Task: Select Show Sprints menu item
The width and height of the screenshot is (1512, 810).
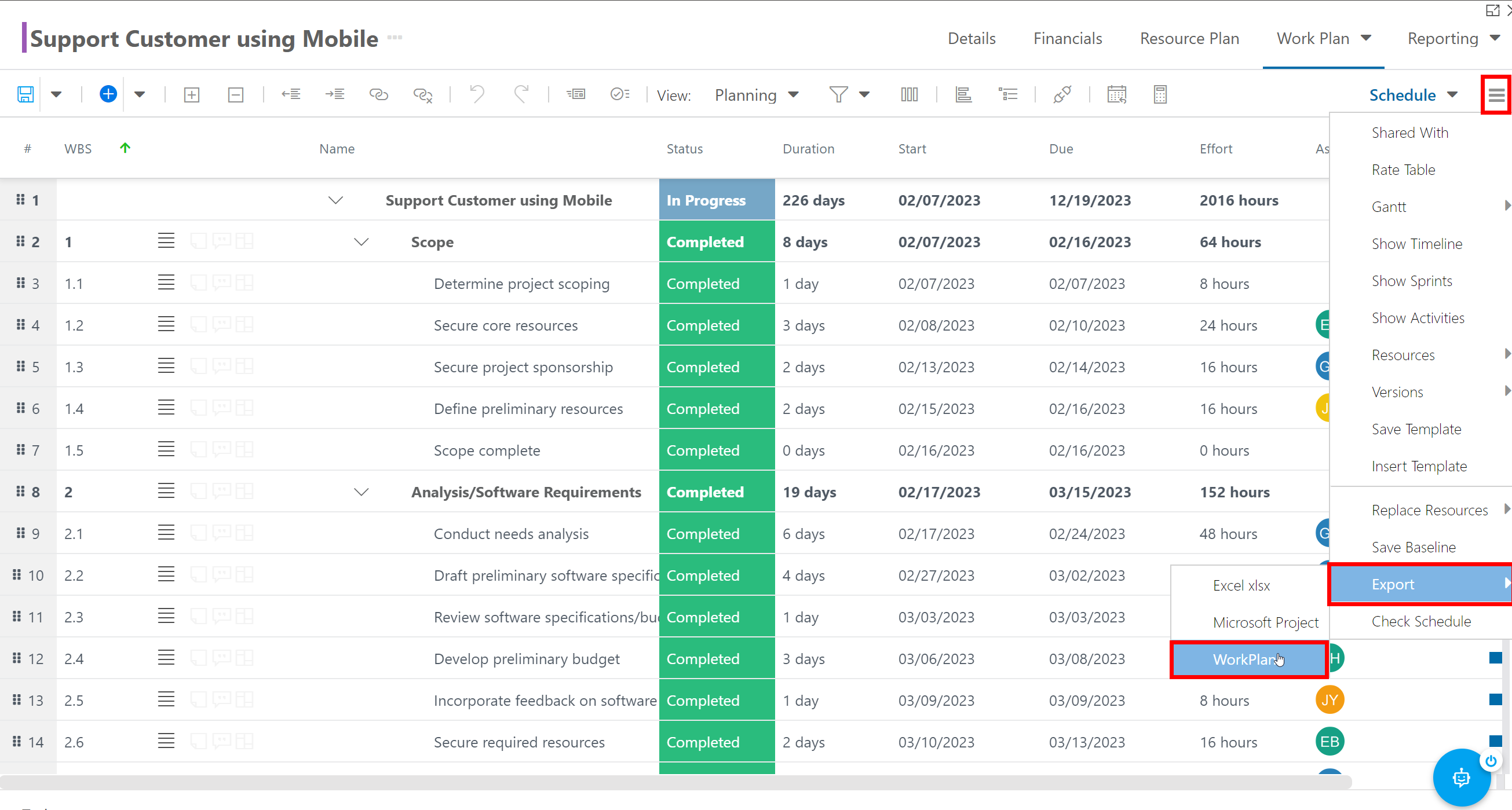Action: point(1420,280)
